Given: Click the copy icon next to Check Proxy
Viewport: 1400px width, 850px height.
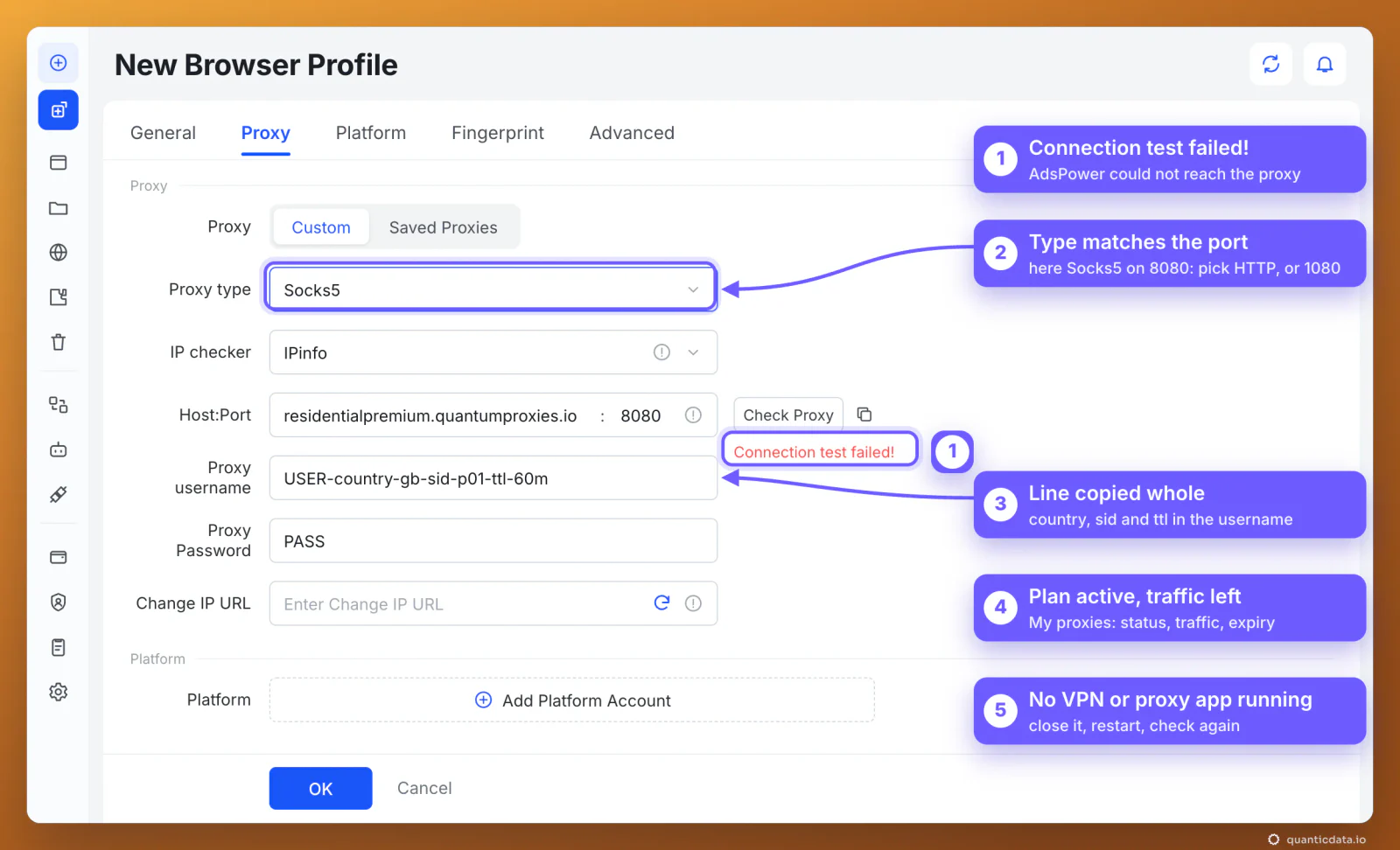Looking at the screenshot, I should point(864,415).
